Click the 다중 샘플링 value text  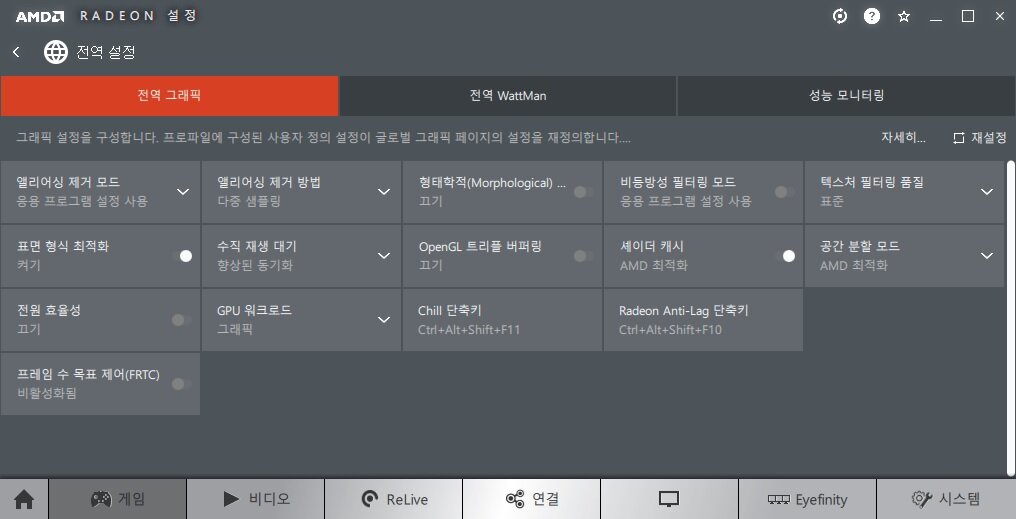click(249, 202)
